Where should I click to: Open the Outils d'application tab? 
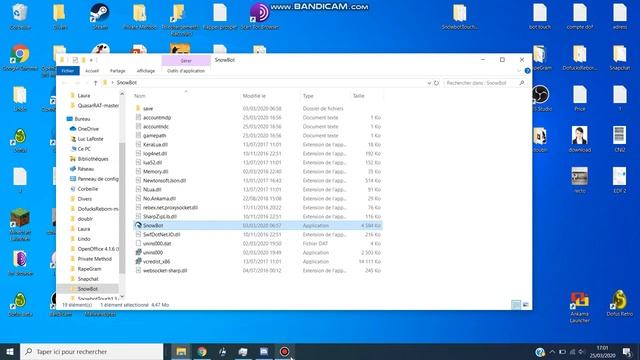point(186,71)
